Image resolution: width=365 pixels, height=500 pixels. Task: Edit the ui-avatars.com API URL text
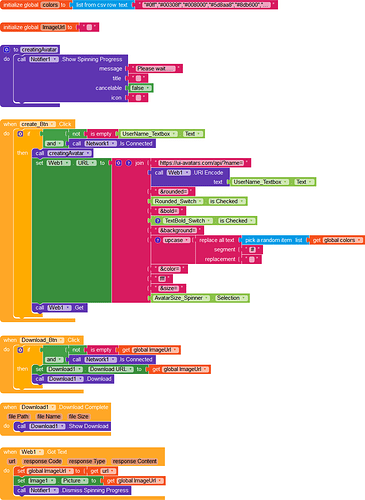(201, 163)
